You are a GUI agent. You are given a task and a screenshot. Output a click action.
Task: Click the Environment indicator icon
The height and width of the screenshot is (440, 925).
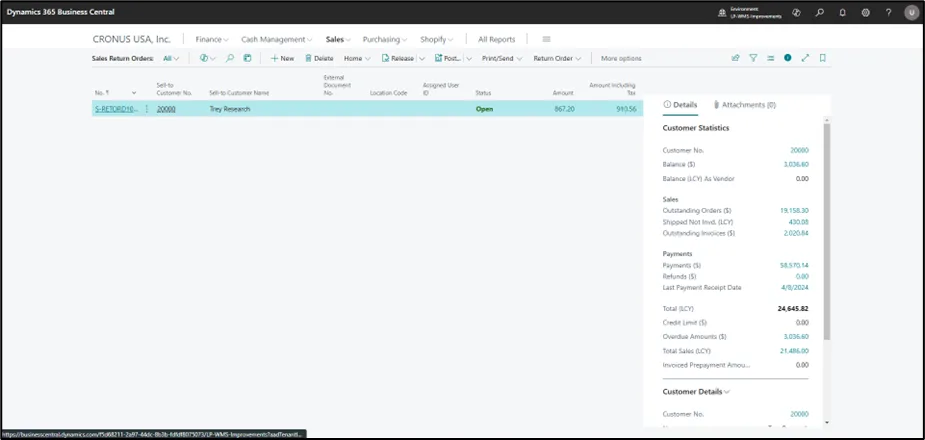coord(722,12)
